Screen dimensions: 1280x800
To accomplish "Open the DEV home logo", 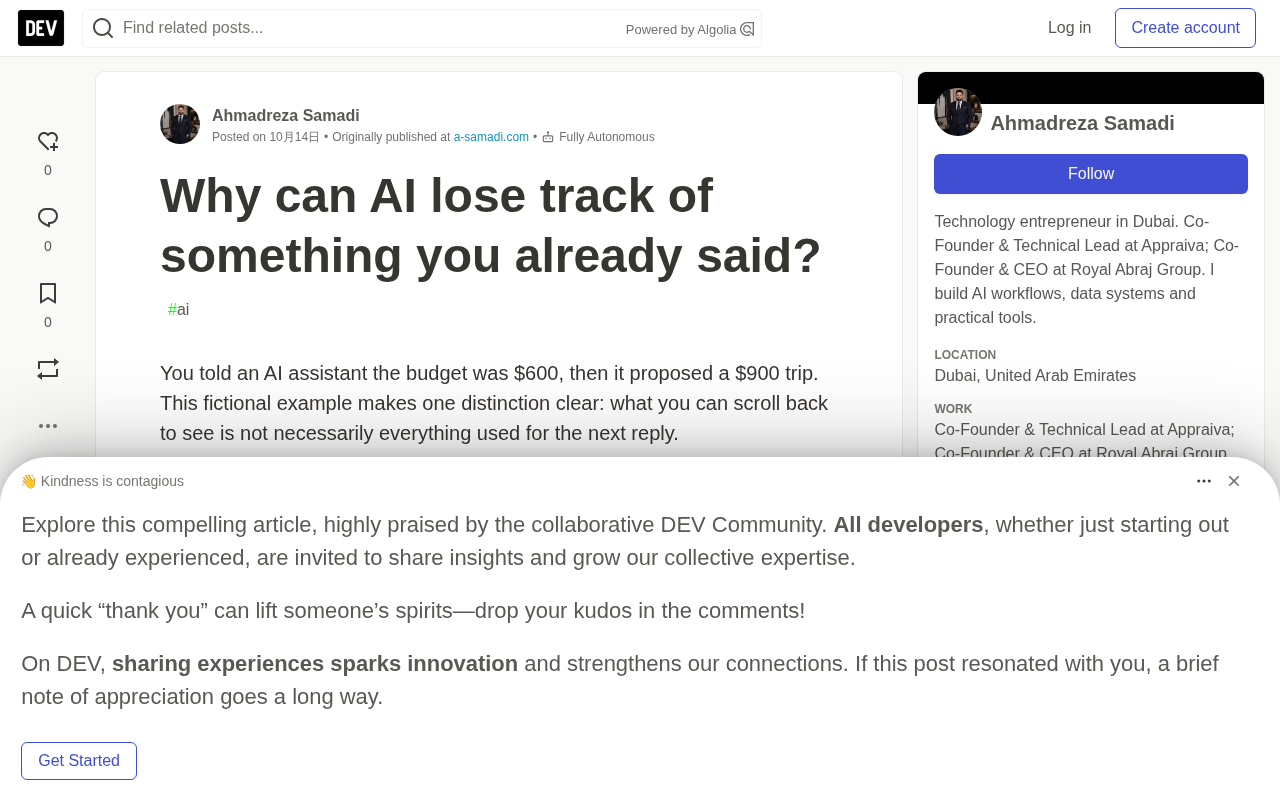I will point(41,28).
